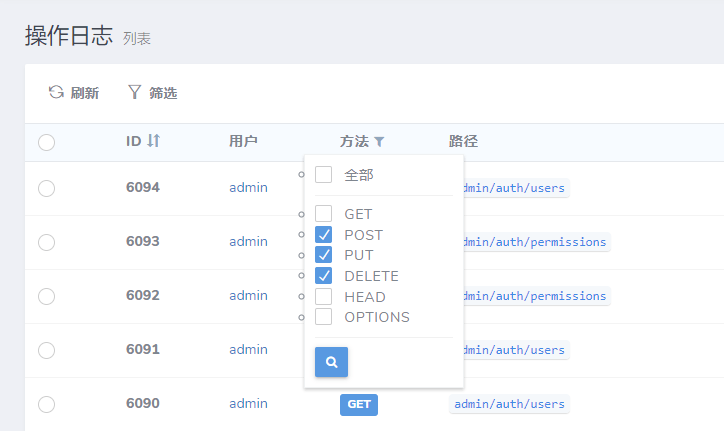Select the row with ID 6094
This screenshot has width=724, height=431.
pyautogui.click(x=46, y=188)
